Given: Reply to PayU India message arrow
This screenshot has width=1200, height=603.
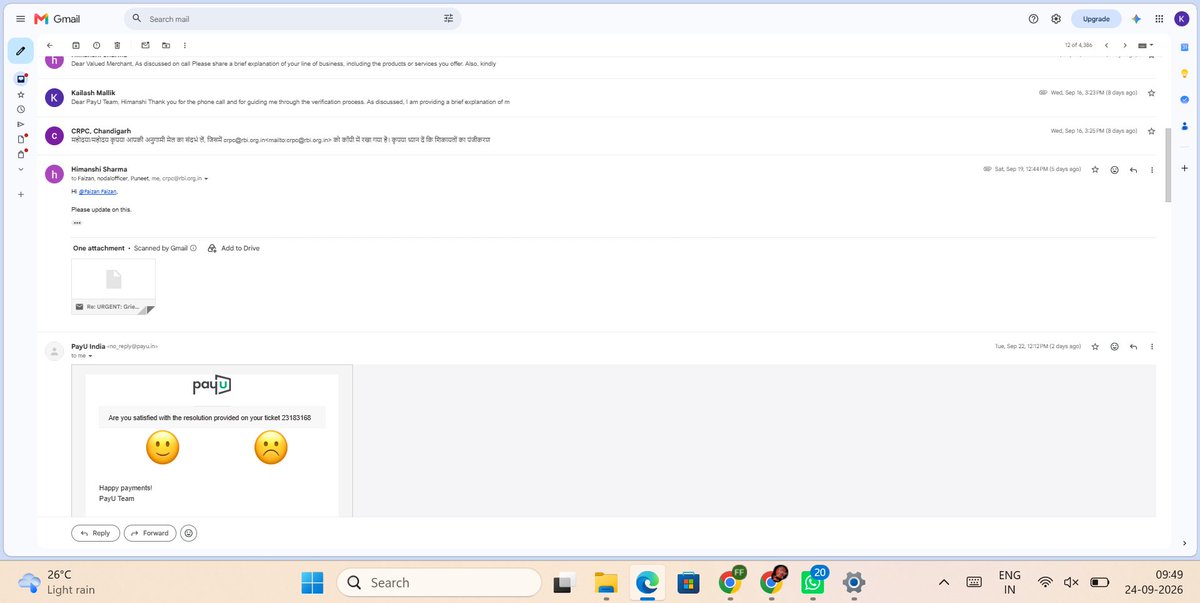Looking at the screenshot, I should pos(1133,346).
